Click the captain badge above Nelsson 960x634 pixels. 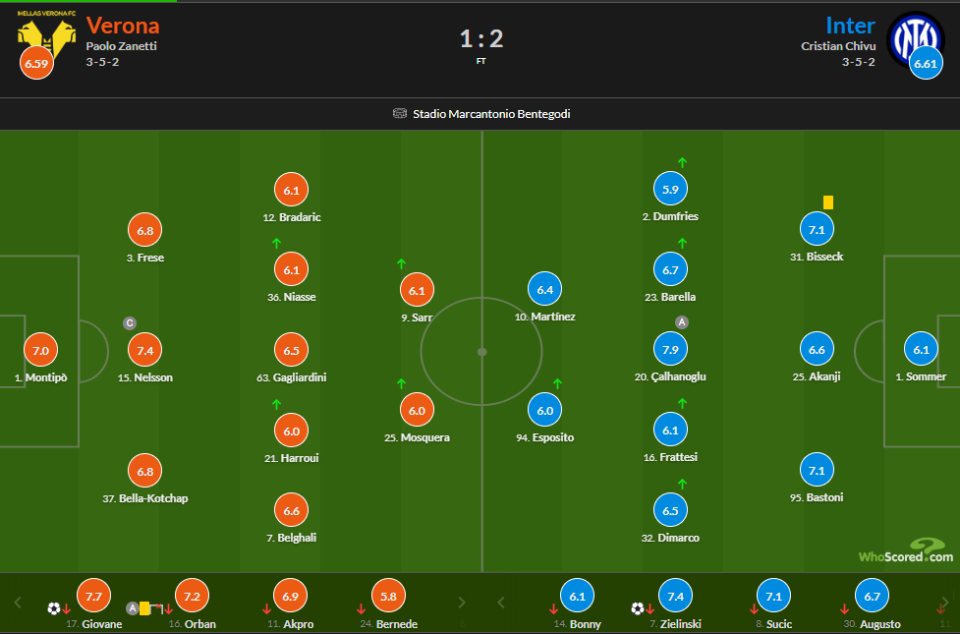coord(129,323)
